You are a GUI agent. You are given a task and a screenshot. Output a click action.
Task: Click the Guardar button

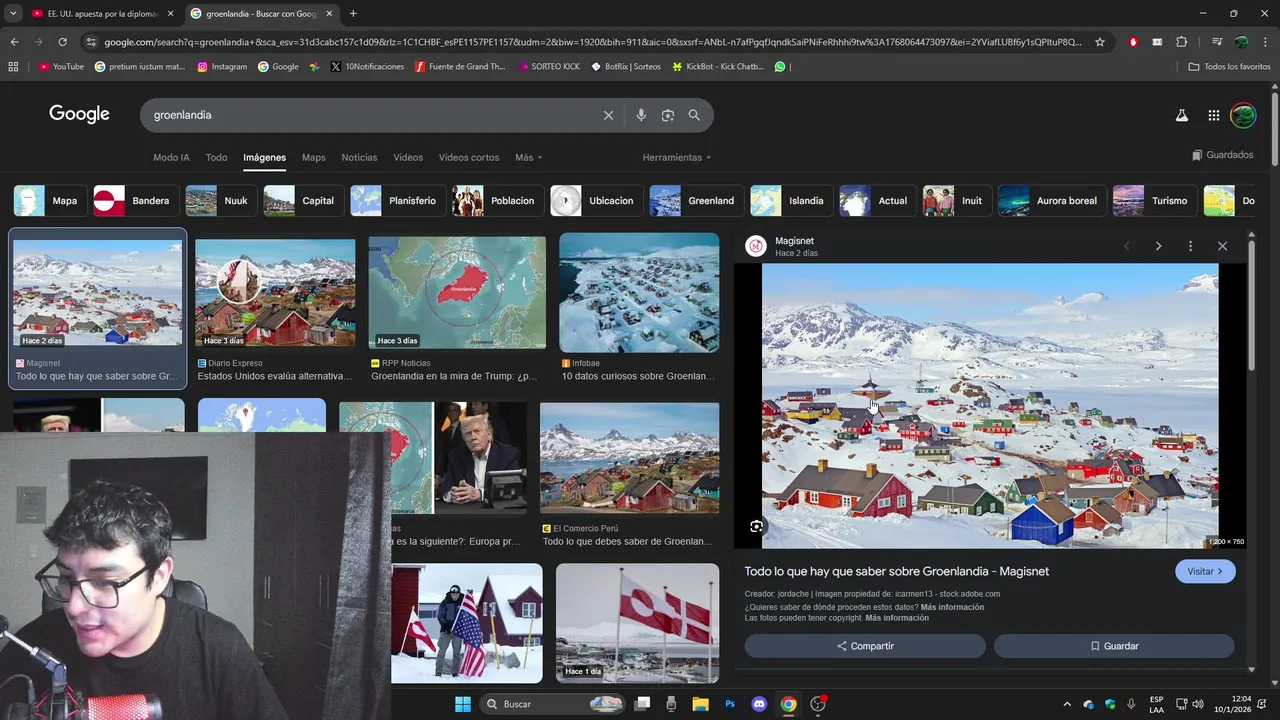pos(1114,646)
